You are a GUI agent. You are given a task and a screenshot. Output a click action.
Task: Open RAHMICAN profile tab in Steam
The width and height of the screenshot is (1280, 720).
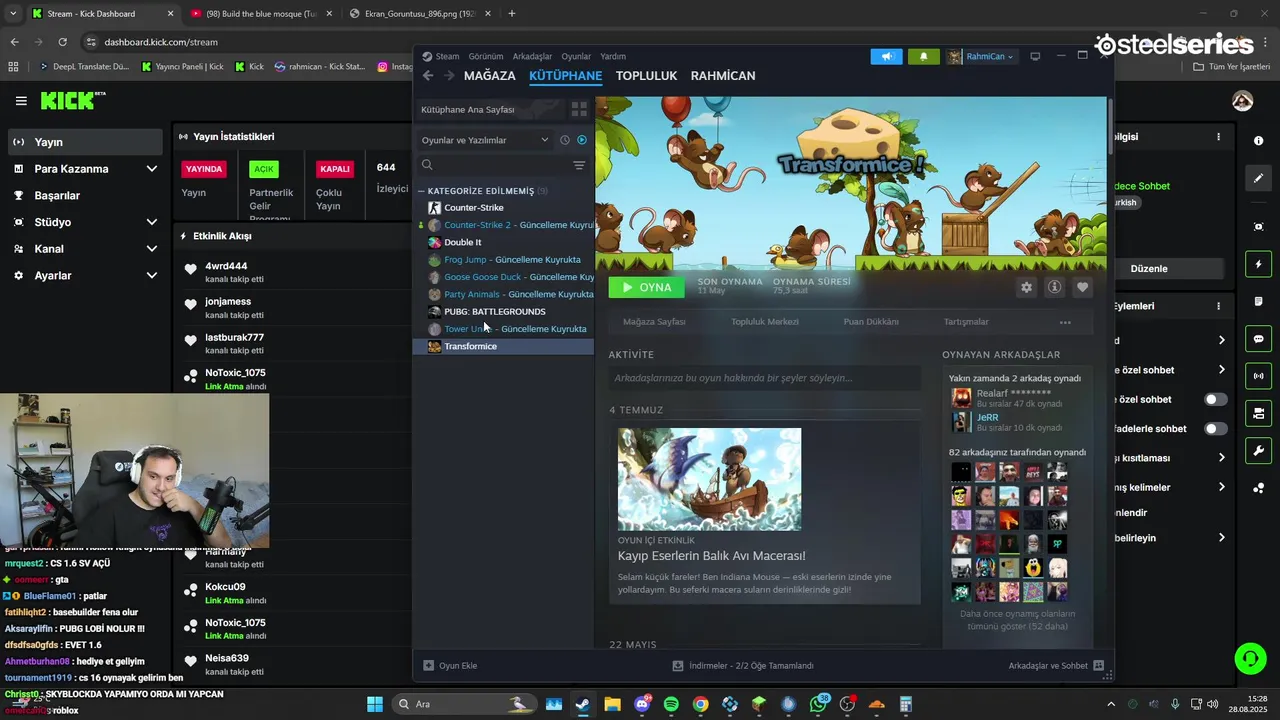pyautogui.click(x=723, y=76)
